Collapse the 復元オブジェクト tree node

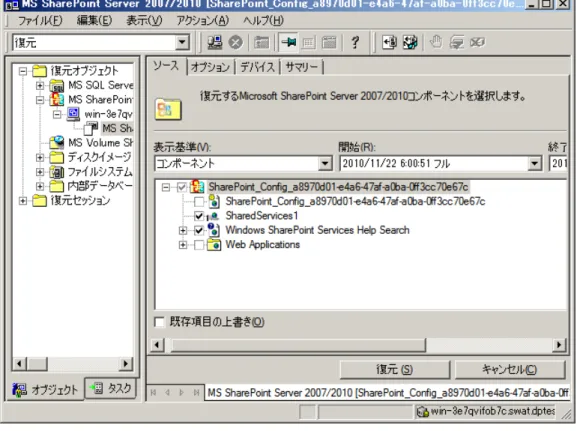coord(23,71)
